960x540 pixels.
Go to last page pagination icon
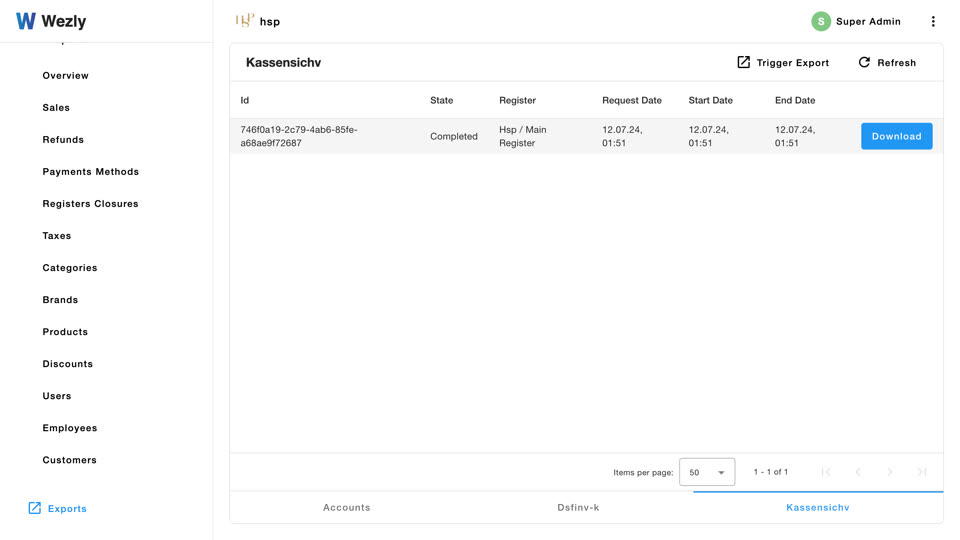pos(921,472)
